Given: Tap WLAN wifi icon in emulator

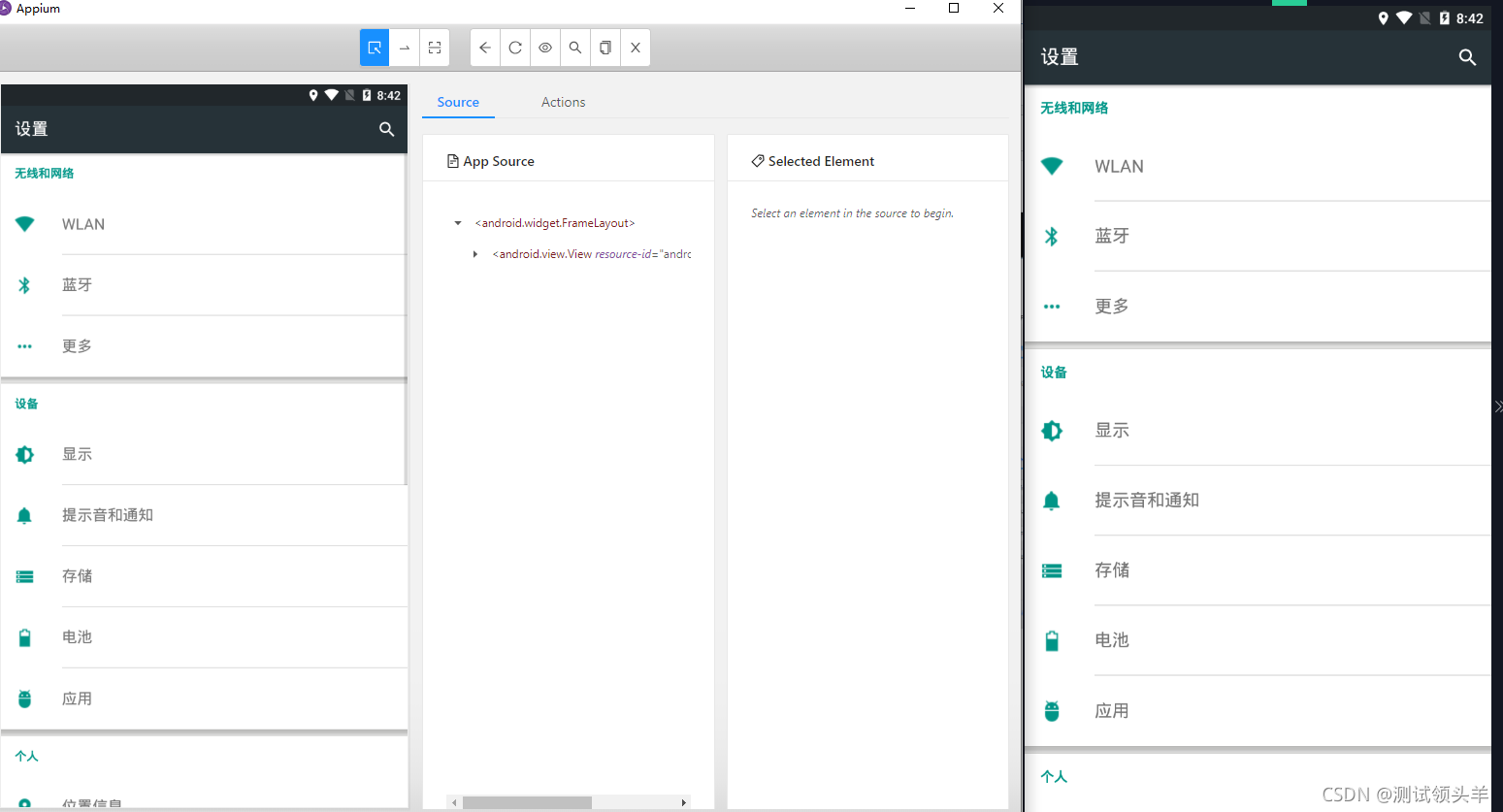Looking at the screenshot, I should click(1052, 166).
